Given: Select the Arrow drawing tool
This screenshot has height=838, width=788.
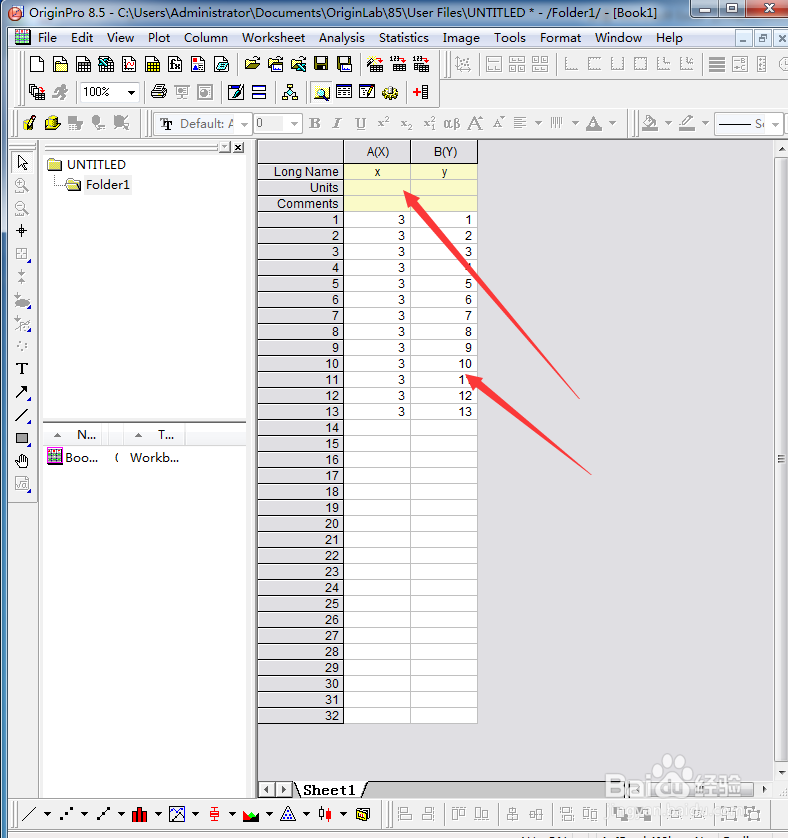Looking at the screenshot, I should (x=22, y=392).
